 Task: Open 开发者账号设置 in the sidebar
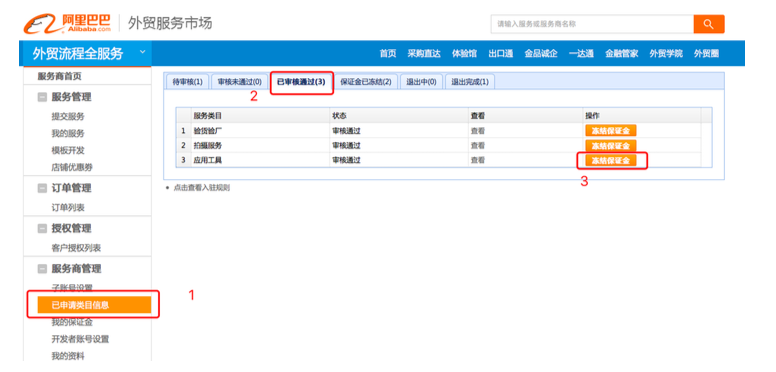(x=80, y=339)
